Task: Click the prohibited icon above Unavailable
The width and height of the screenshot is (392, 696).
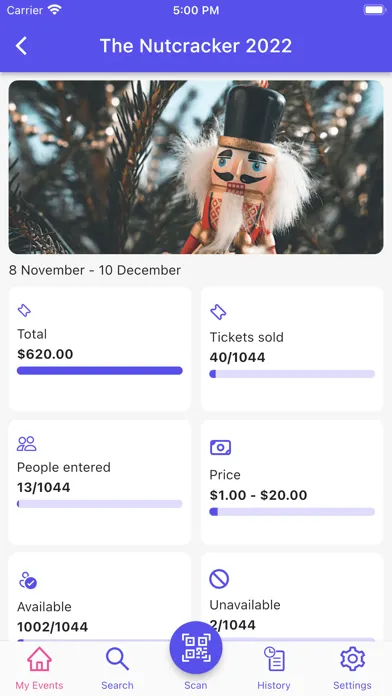Action: click(x=219, y=579)
